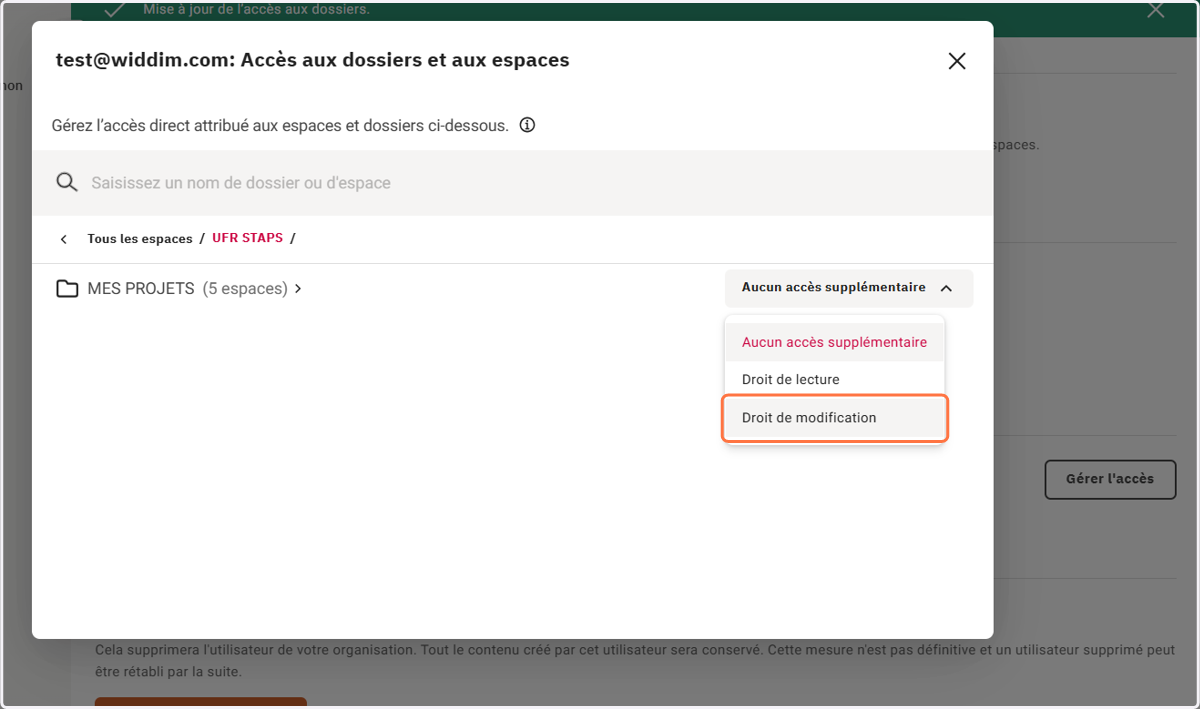Screen dimensions: 1200x709
Task: Click the info icon beside the access description
Action: click(528, 126)
